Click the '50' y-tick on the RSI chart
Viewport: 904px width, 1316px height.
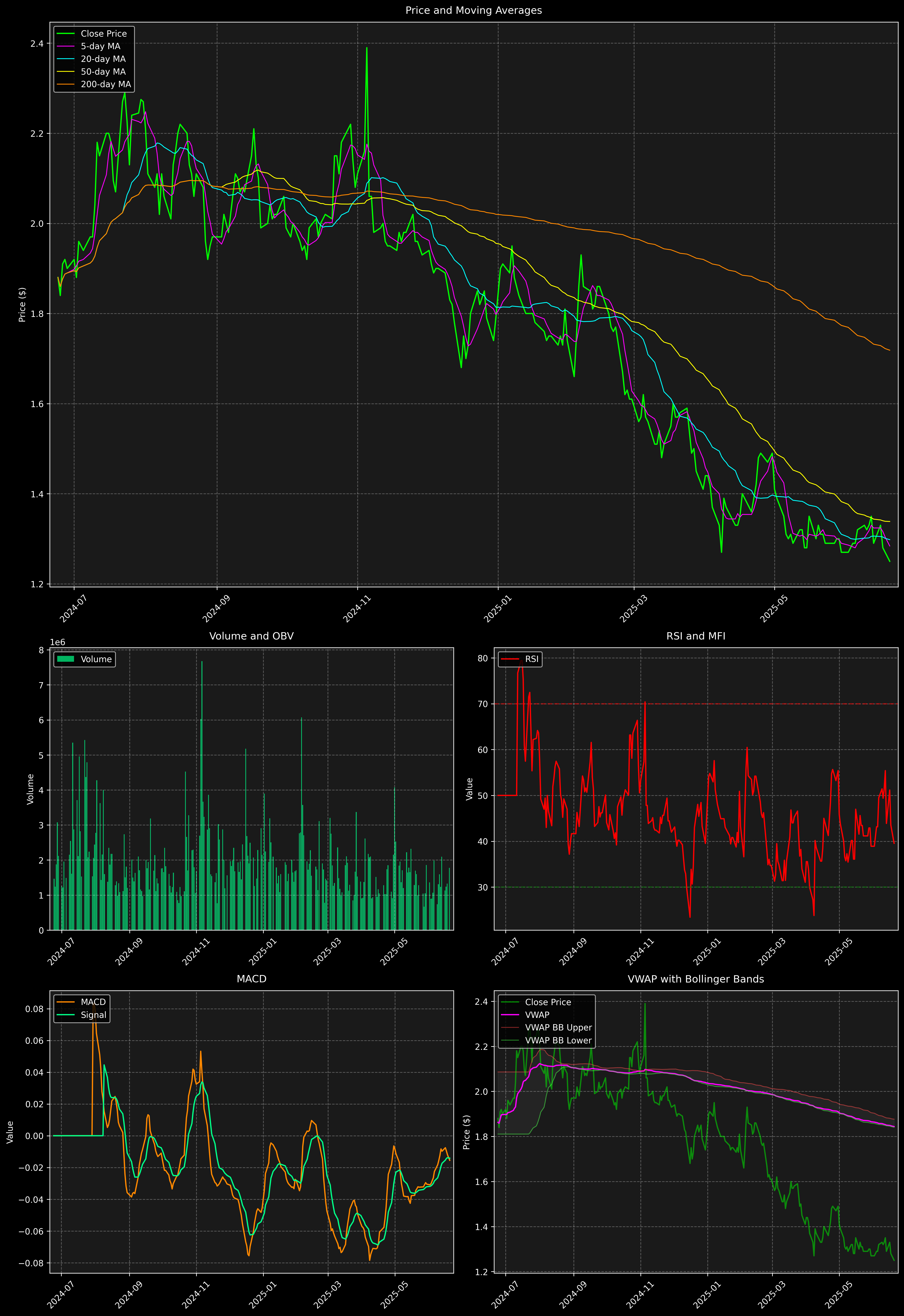coord(483,796)
